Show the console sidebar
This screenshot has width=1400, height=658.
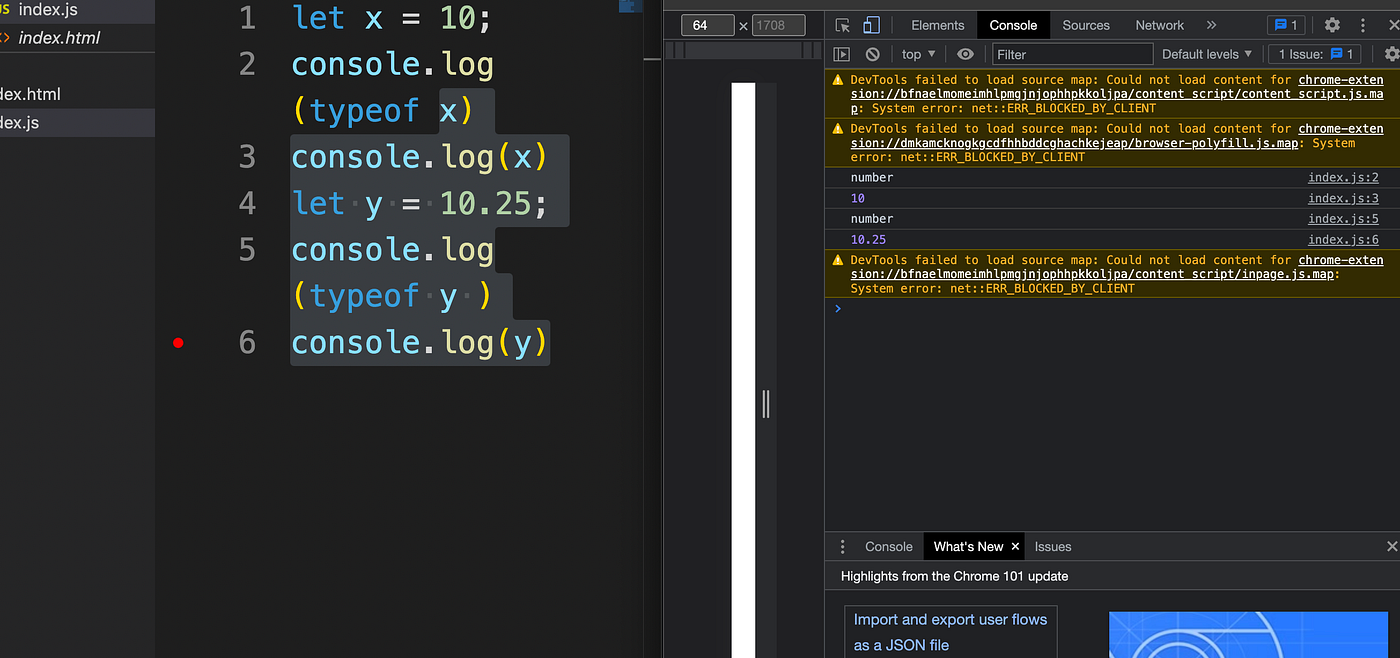coord(841,54)
